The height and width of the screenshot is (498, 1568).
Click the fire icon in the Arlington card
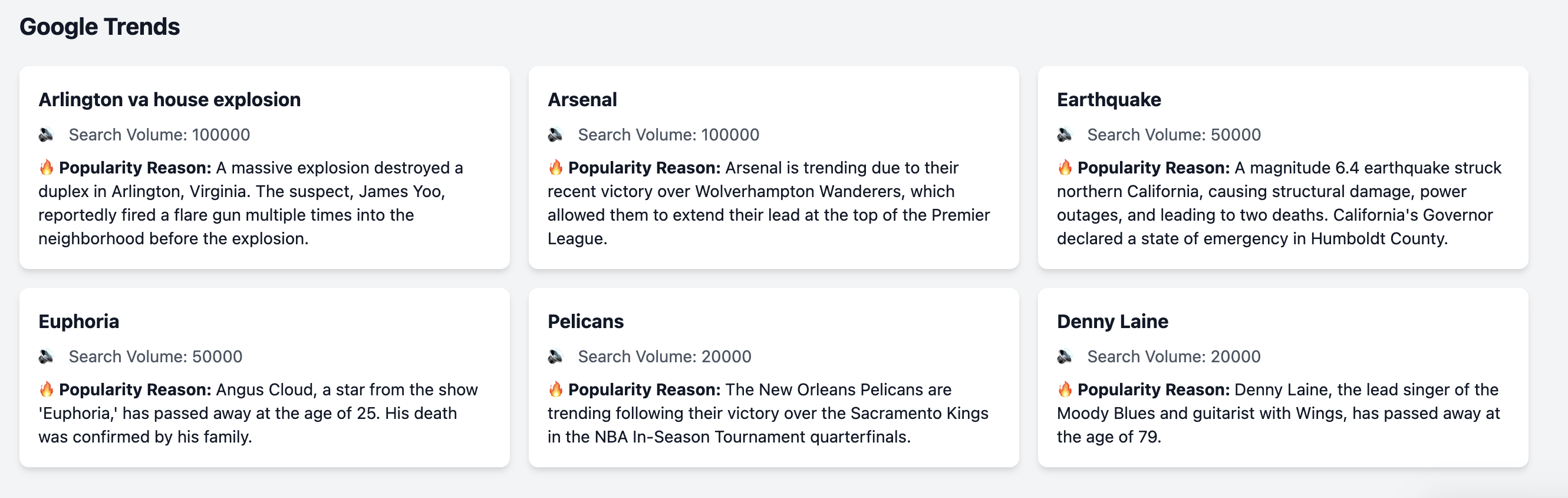coord(46,168)
